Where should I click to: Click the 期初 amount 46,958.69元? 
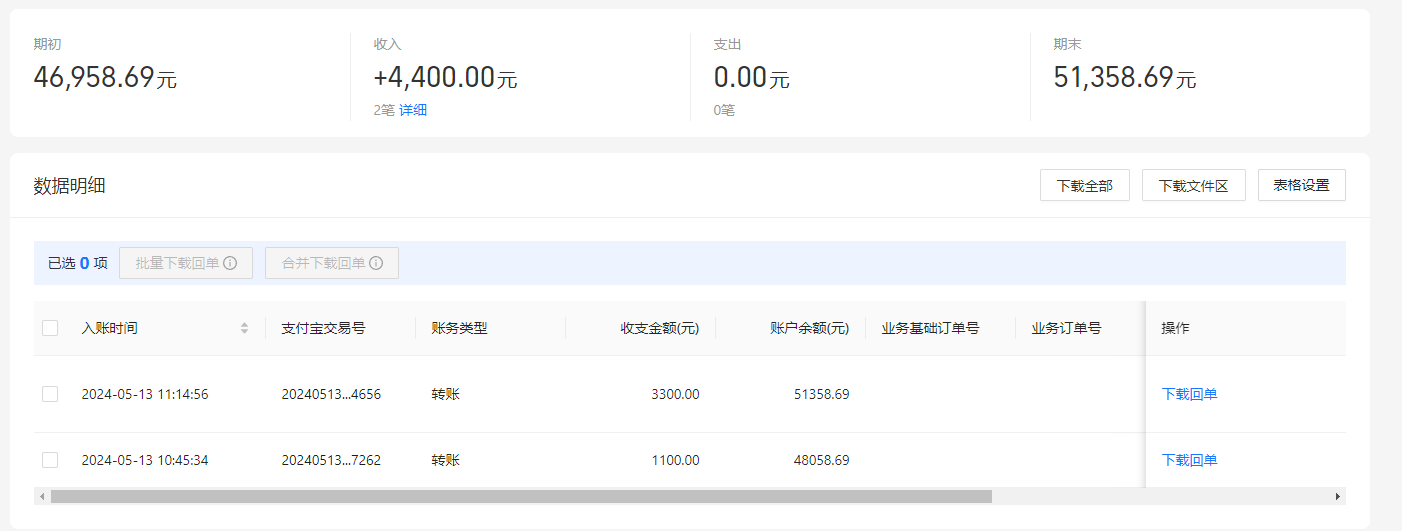105,77
